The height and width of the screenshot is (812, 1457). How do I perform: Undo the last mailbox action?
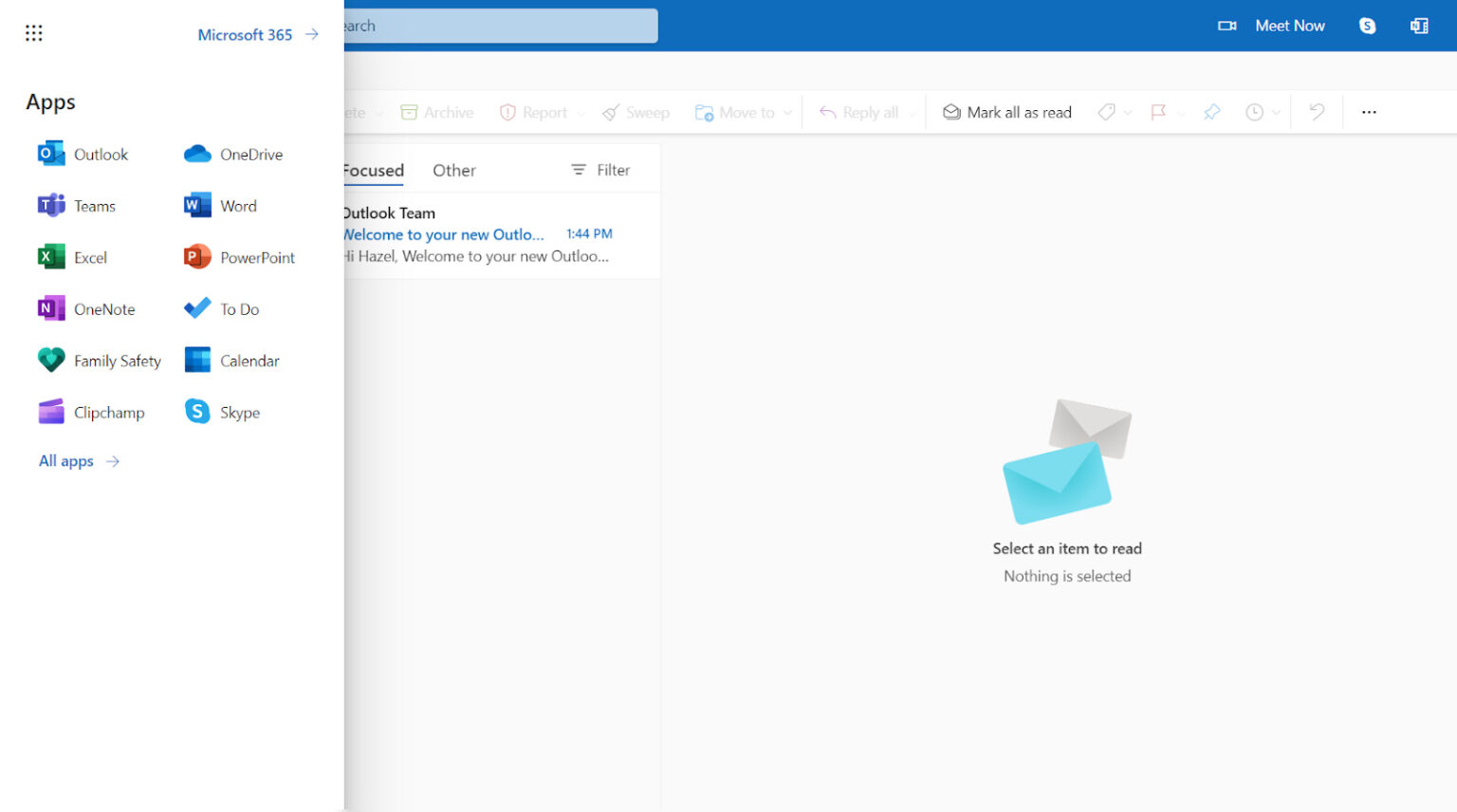(1316, 111)
